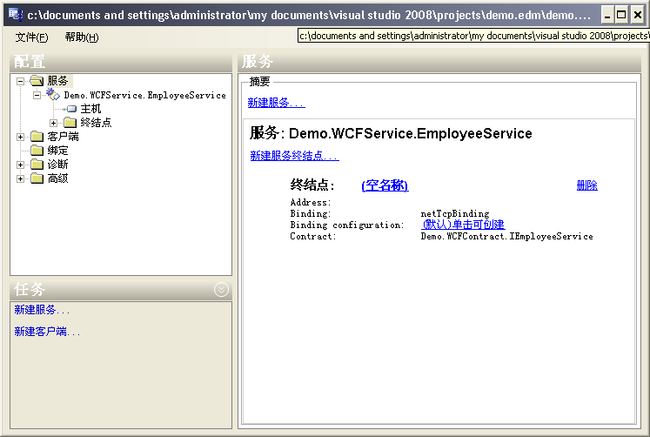Expand the 客户端 tree node
This screenshot has height=437, width=650.
(20, 137)
